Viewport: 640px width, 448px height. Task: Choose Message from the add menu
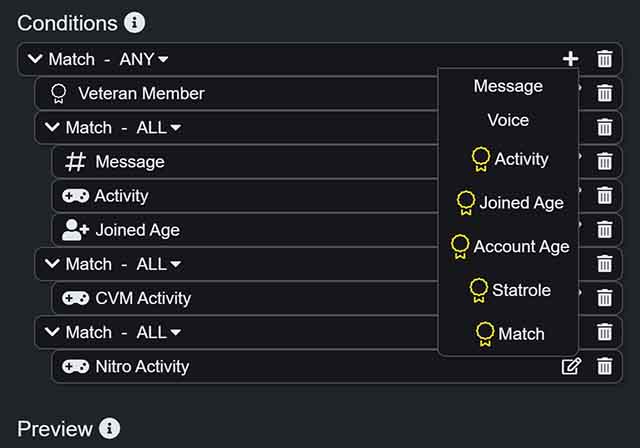(x=508, y=86)
